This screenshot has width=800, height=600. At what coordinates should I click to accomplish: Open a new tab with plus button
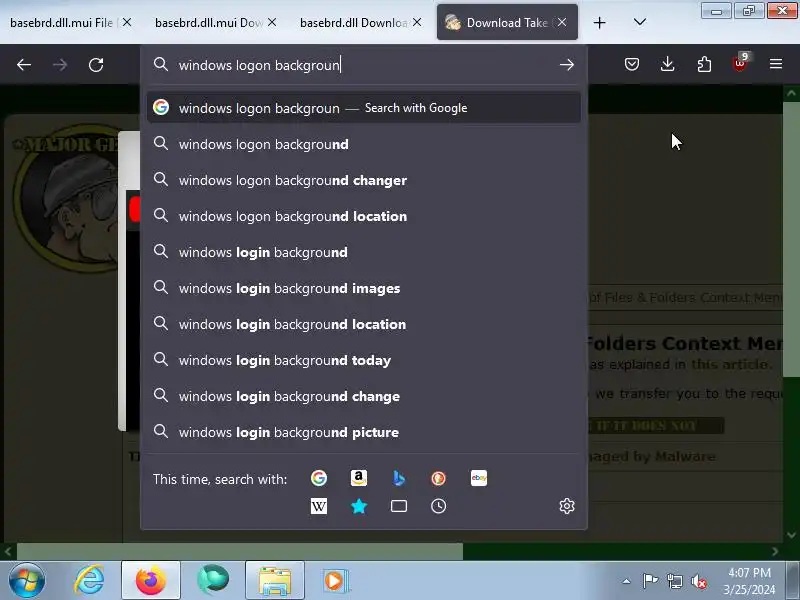(x=599, y=22)
